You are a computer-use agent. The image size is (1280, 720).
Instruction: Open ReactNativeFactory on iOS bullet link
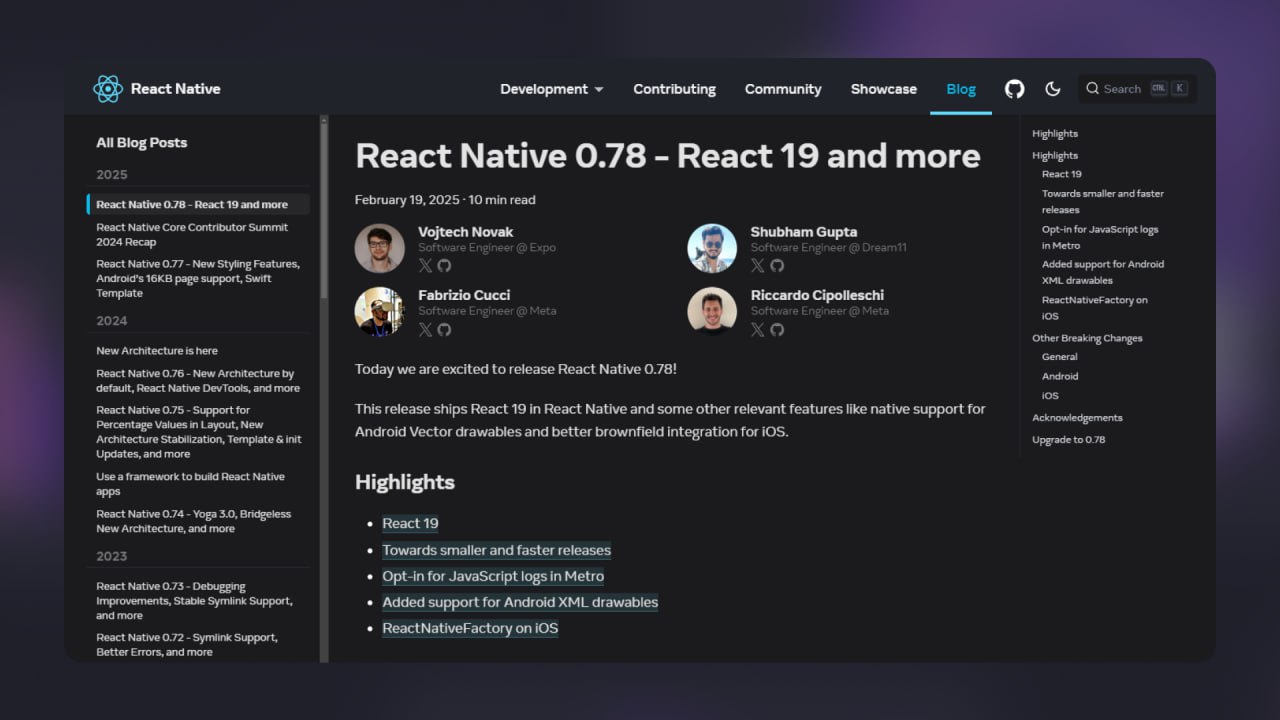tap(470, 628)
